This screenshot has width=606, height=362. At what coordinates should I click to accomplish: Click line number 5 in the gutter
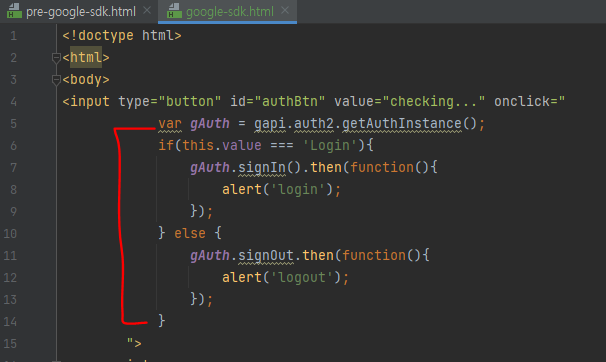tap(14, 124)
